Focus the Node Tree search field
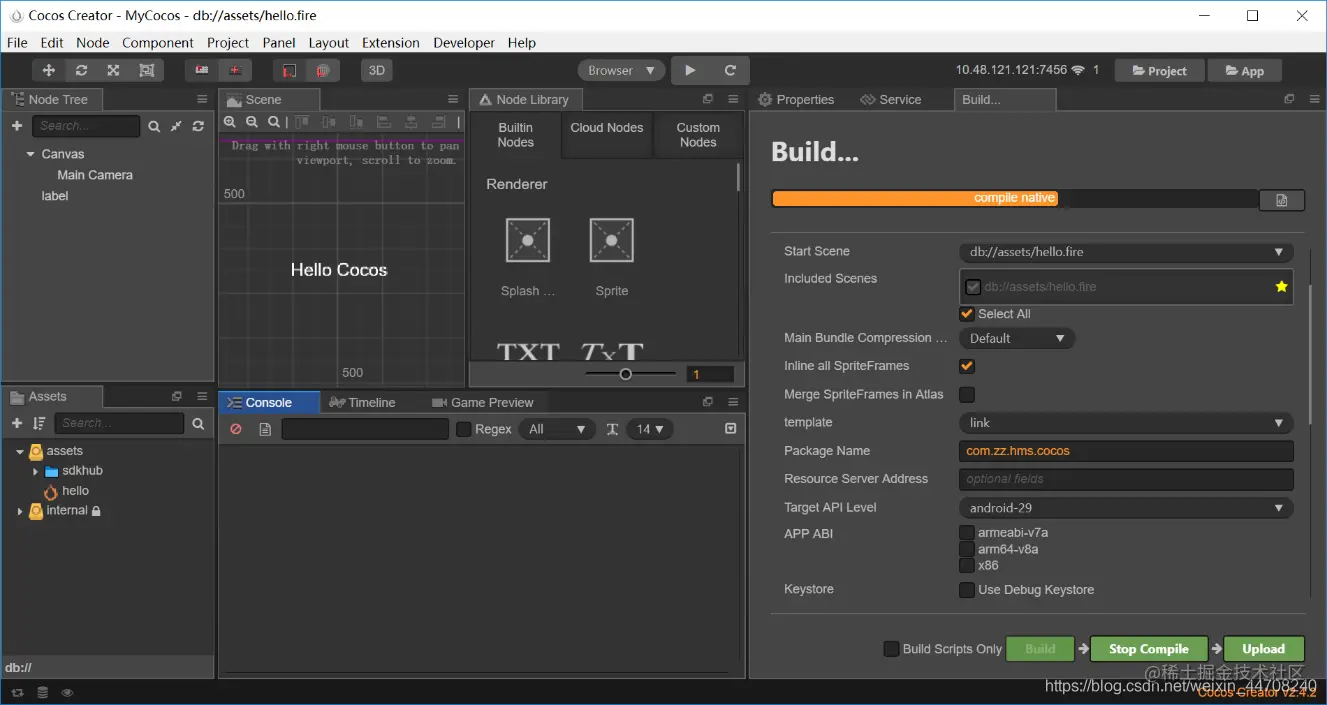 (x=86, y=126)
